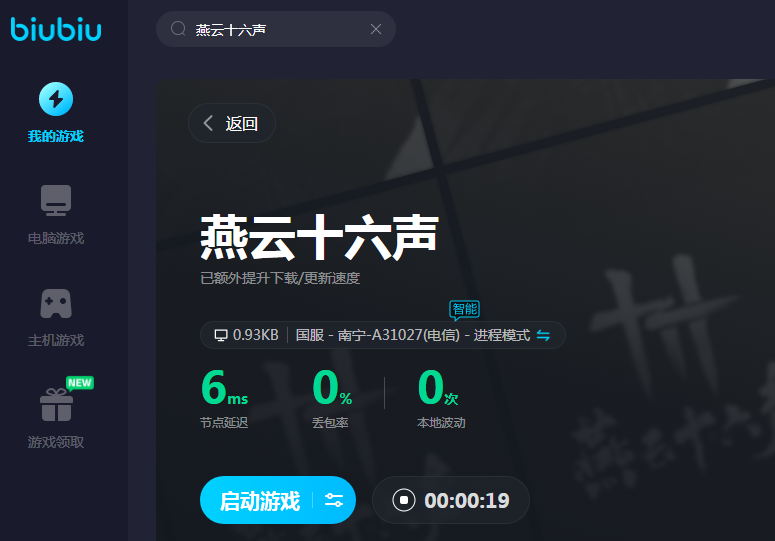Click the 00:00:19 acceleration timer
The width and height of the screenshot is (775, 541).
(x=467, y=500)
